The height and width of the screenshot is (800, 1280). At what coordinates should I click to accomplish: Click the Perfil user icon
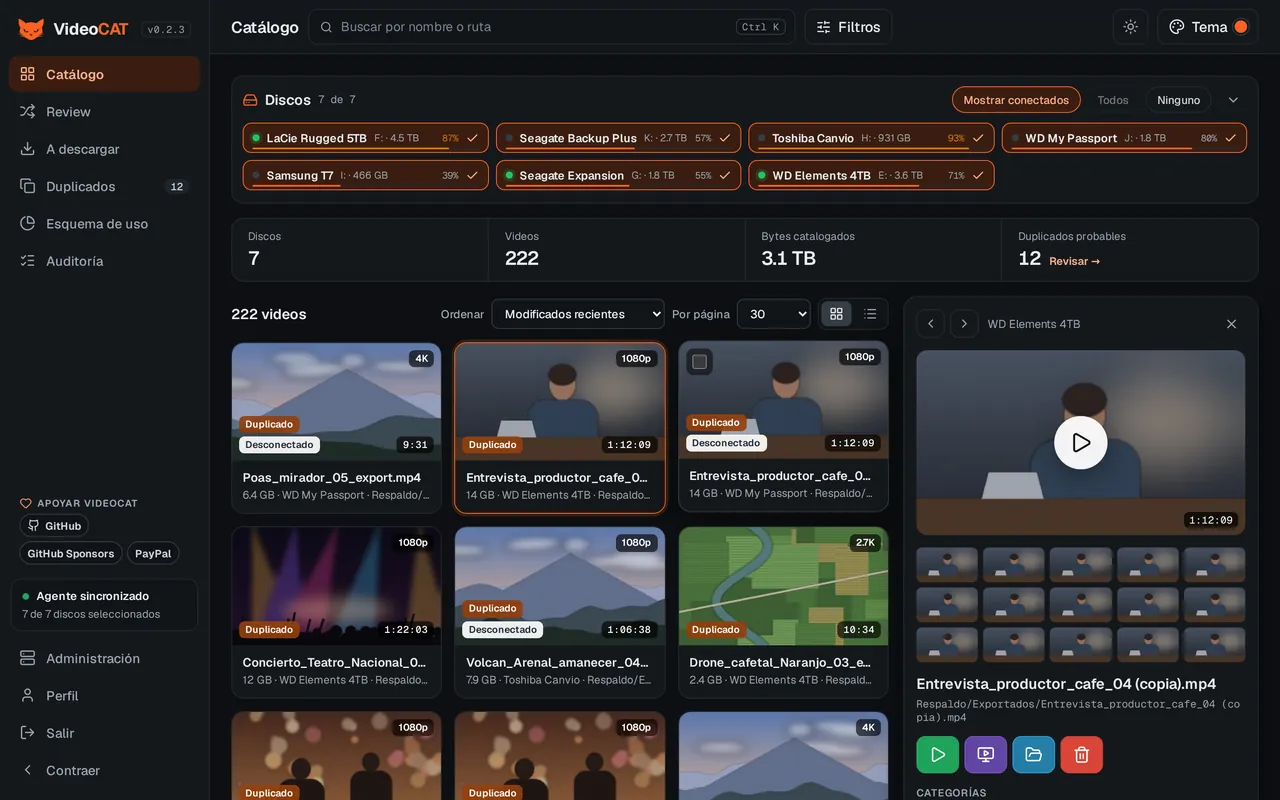(28, 696)
